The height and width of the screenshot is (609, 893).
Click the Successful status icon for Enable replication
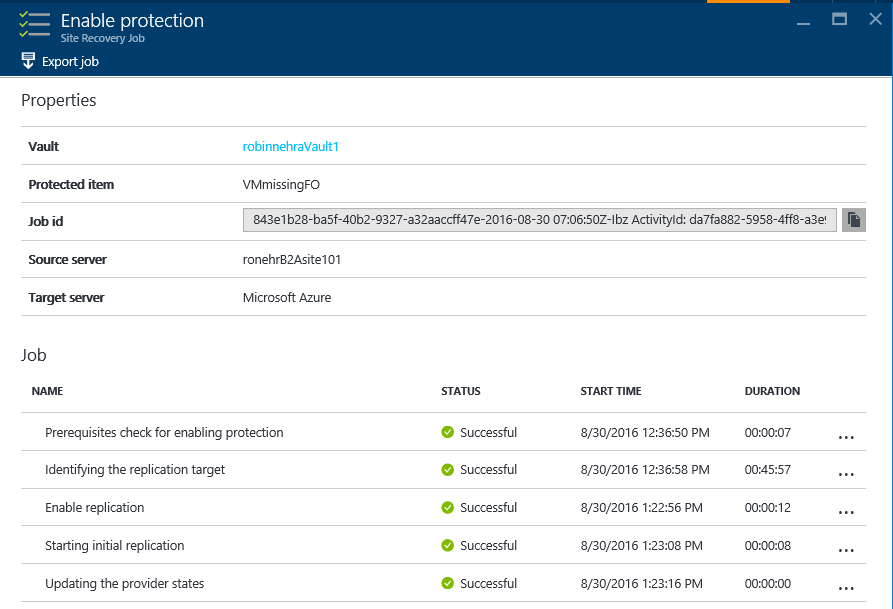click(450, 507)
